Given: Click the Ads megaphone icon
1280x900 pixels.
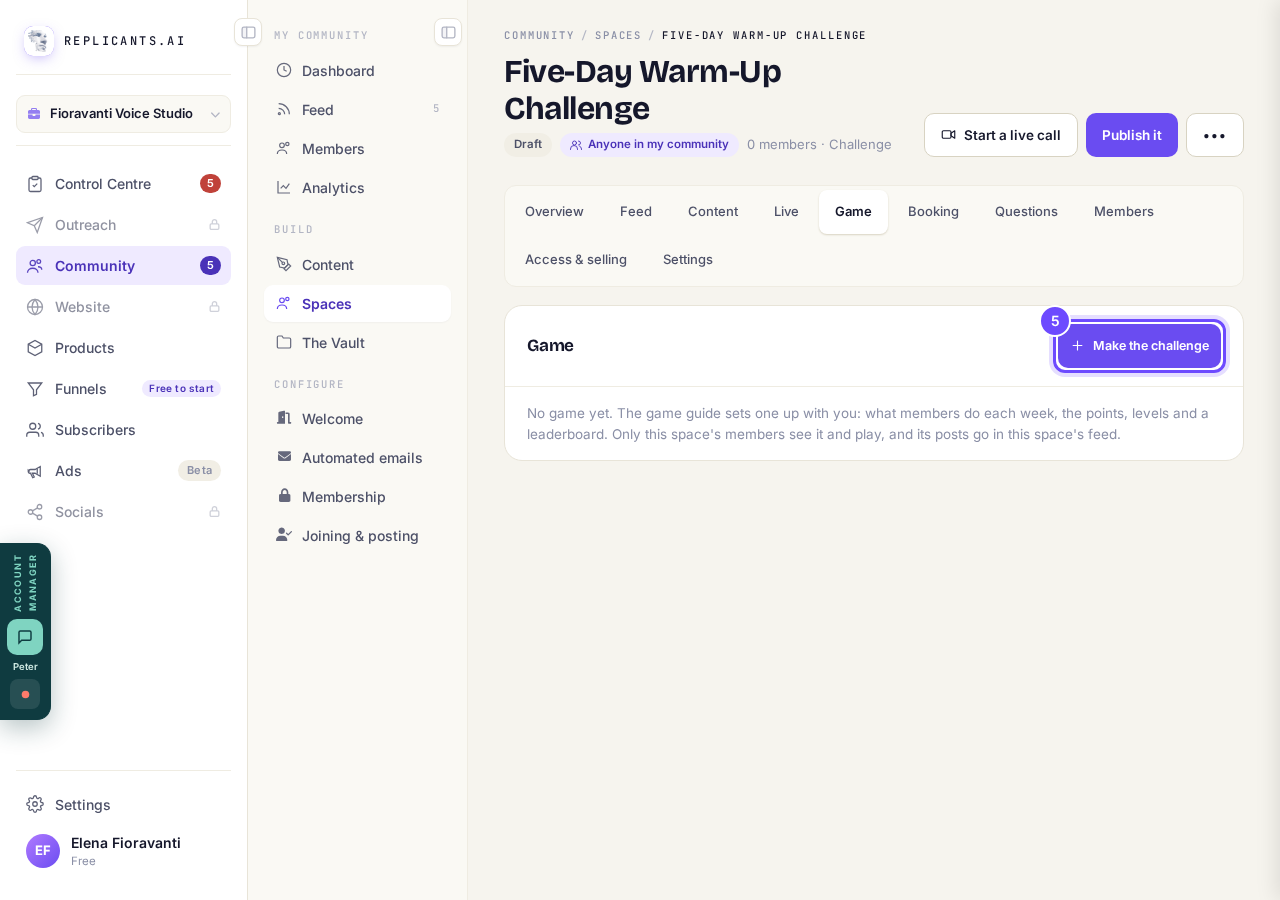Looking at the screenshot, I should click(35, 471).
